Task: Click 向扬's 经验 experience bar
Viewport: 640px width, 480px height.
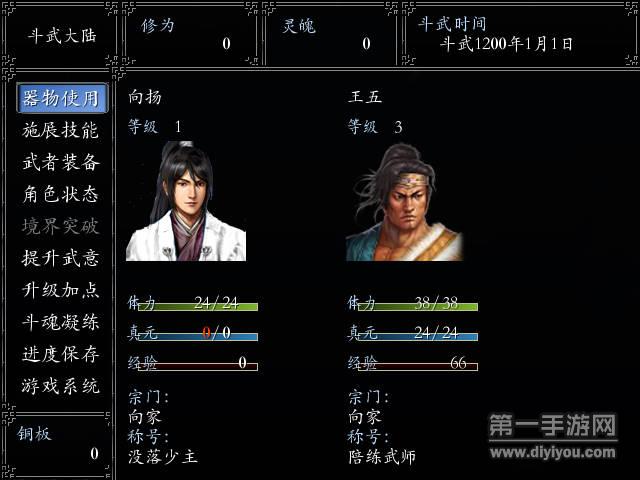Action: [198, 367]
